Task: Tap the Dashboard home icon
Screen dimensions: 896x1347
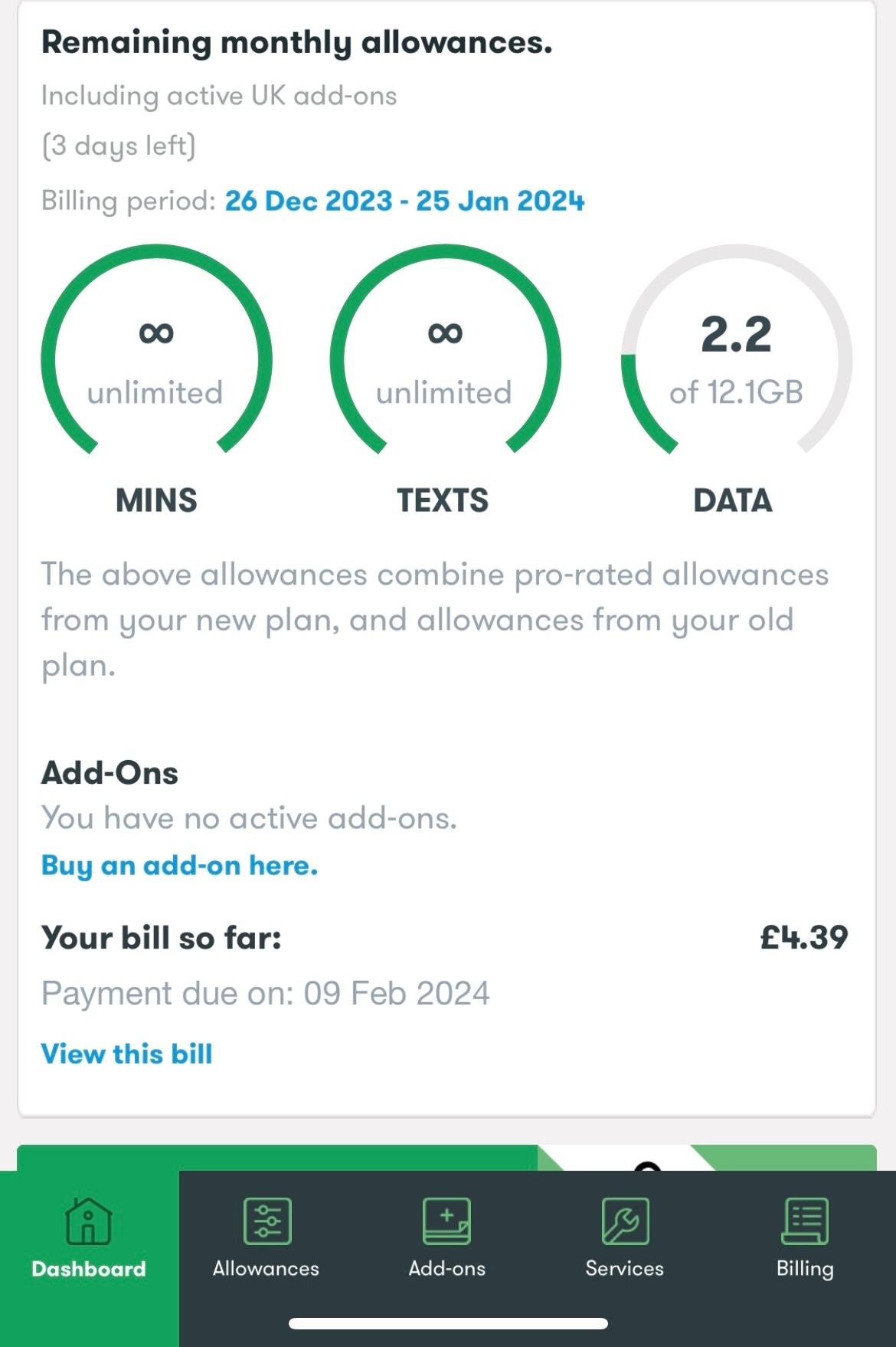Action: 88,1221
